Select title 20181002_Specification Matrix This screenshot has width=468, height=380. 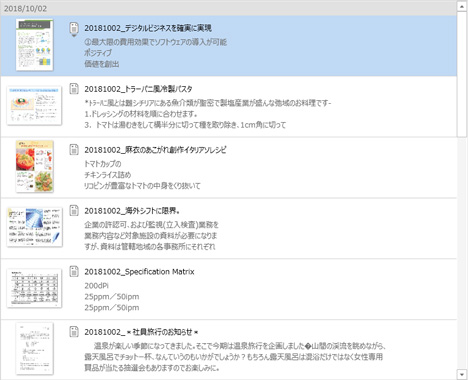pos(139,272)
